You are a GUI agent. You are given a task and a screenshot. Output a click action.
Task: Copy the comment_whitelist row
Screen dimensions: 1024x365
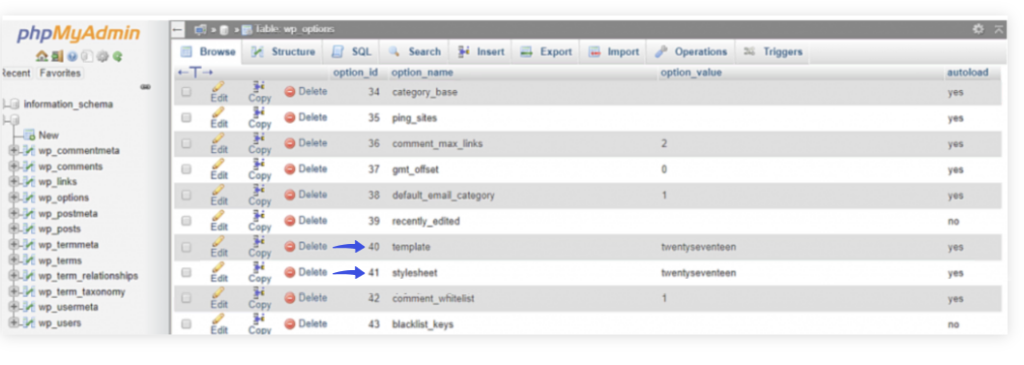pyautogui.click(x=259, y=298)
